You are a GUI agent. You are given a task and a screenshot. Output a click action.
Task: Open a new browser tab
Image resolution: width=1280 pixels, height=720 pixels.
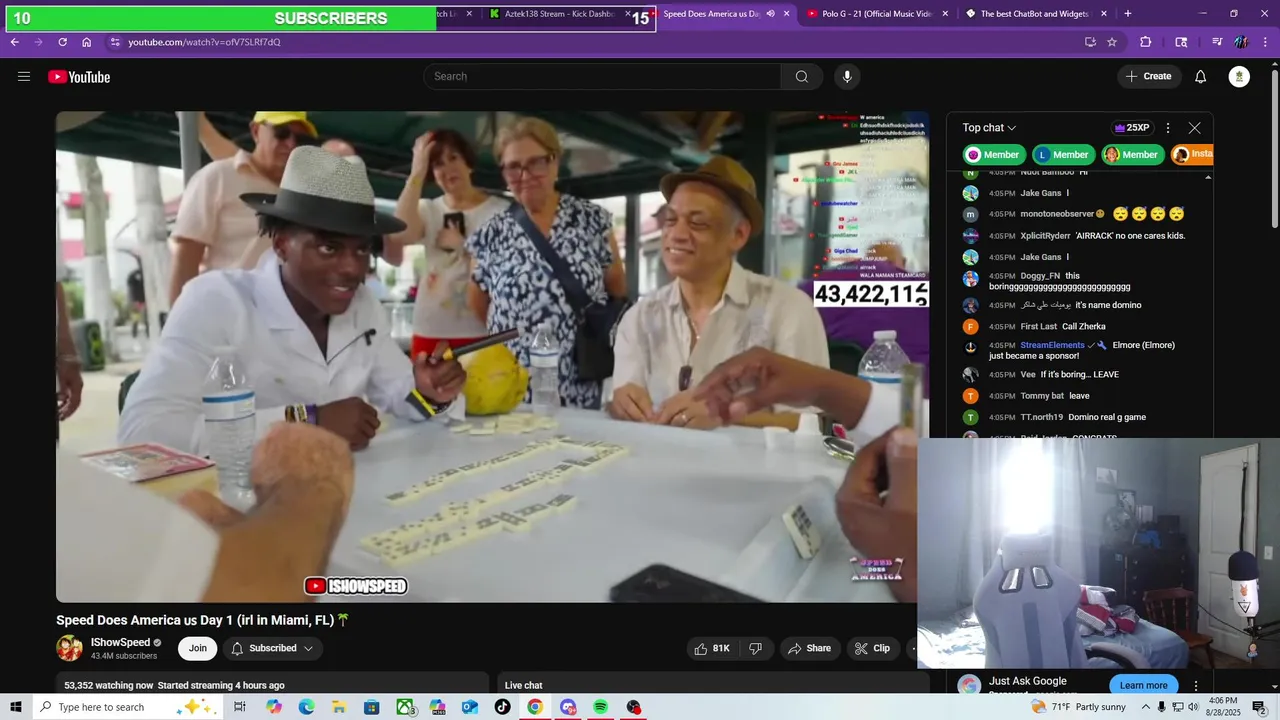(1127, 14)
